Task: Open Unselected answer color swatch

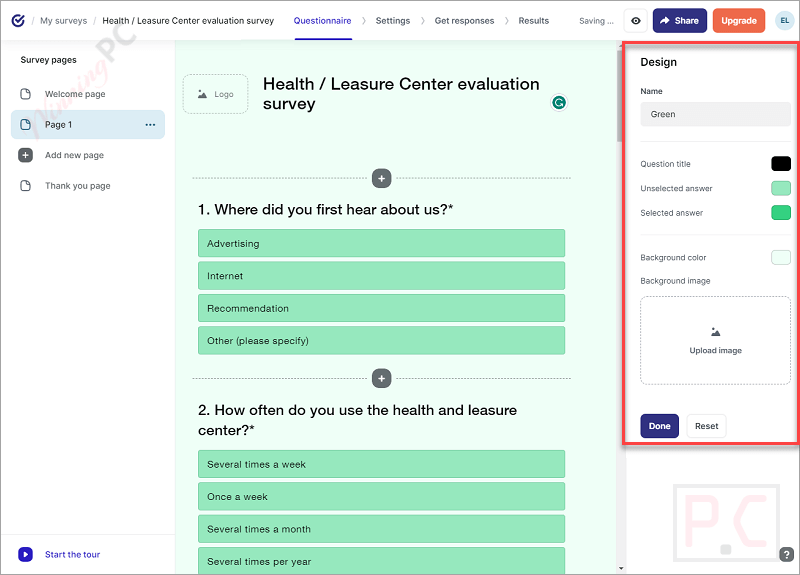Action: (781, 188)
